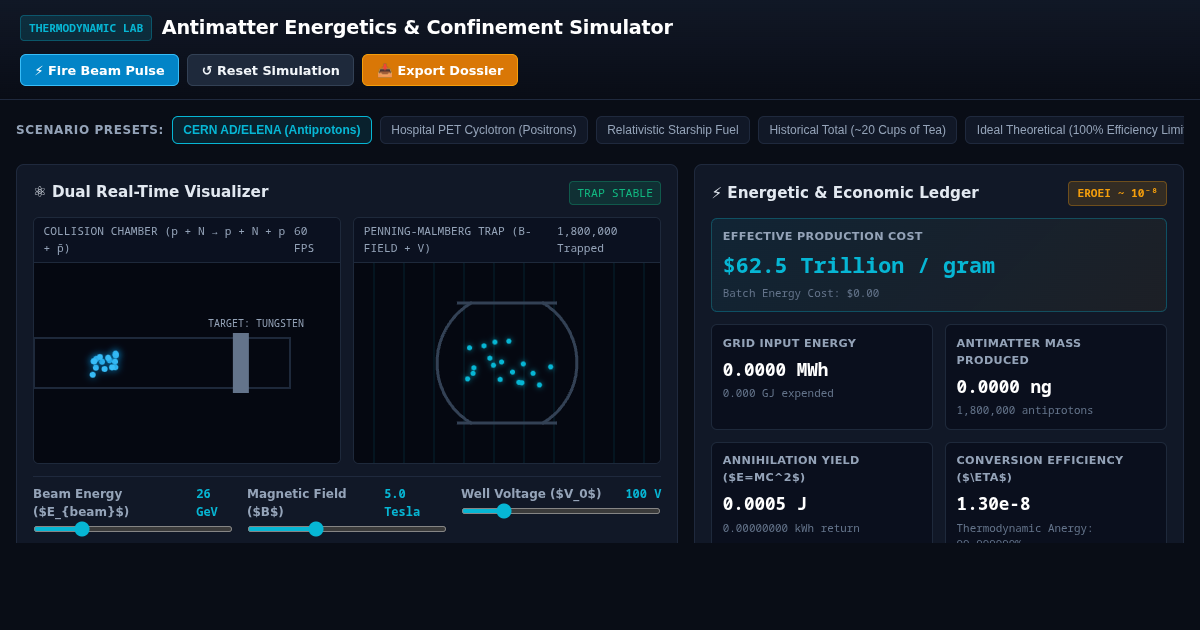Click the 0.0000 MWh grid input energy value

[x=776, y=370]
